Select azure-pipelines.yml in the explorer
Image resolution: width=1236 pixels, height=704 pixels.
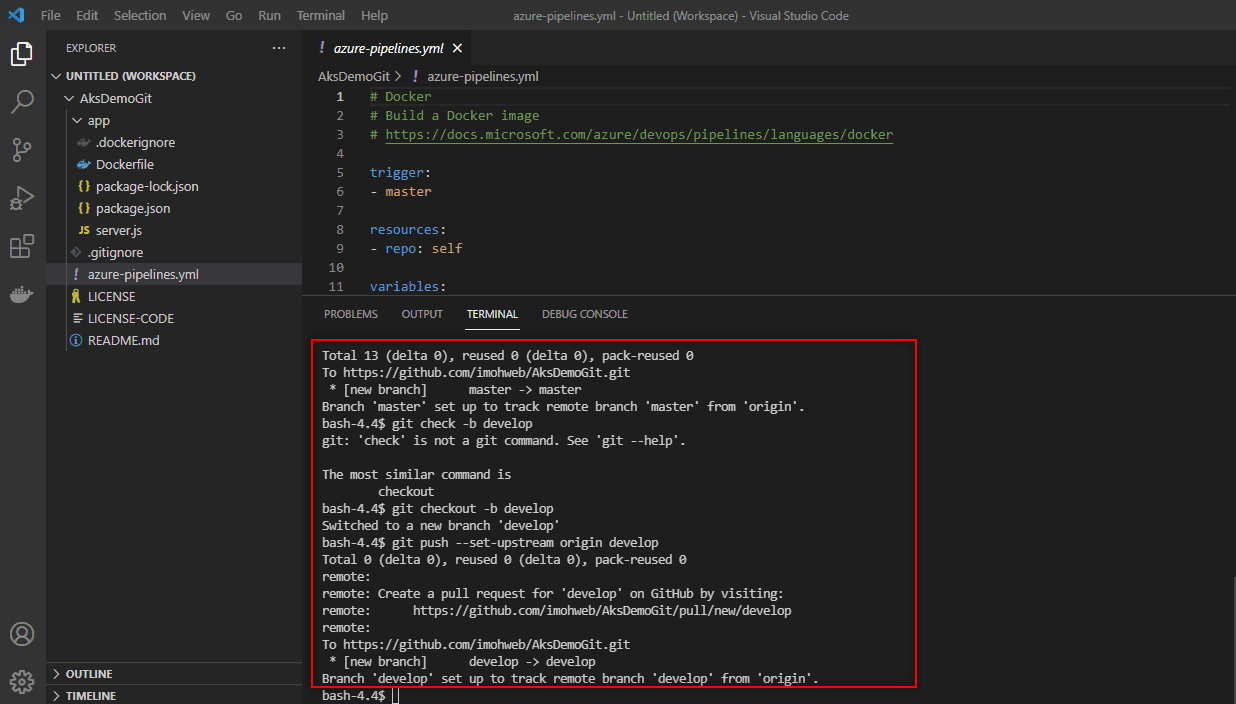[x=174, y=275]
